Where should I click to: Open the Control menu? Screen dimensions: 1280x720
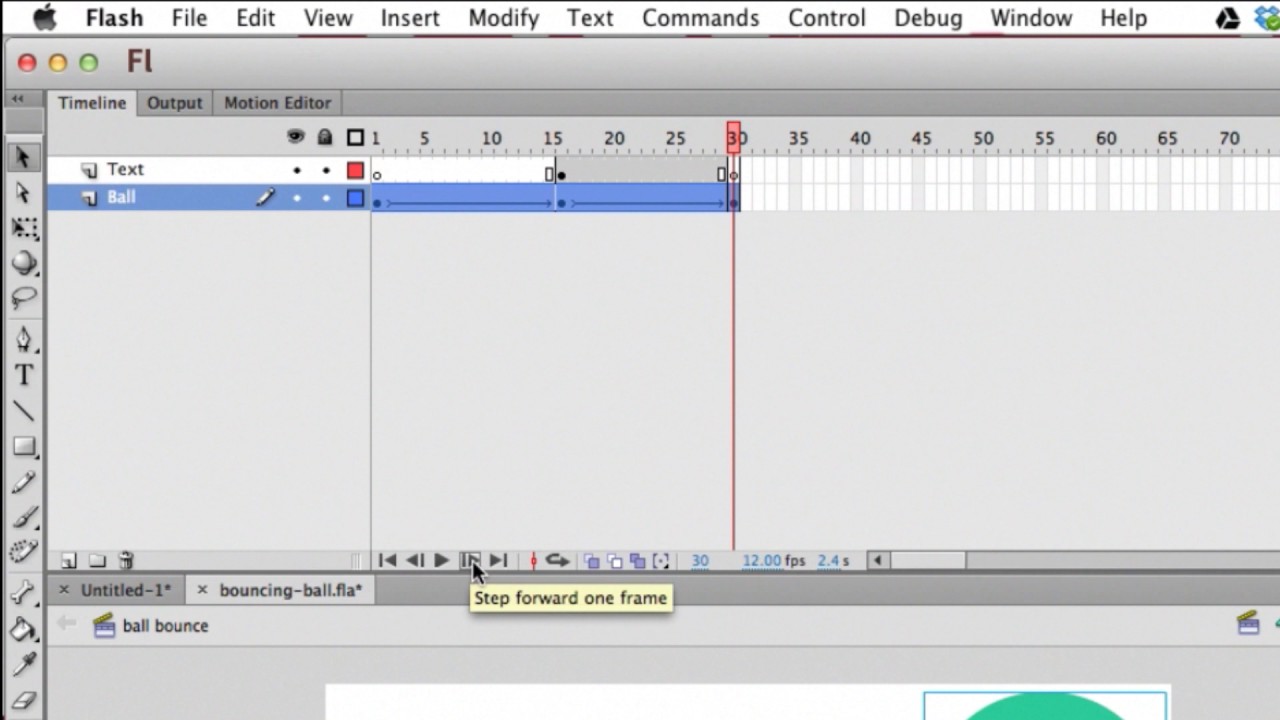[826, 18]
